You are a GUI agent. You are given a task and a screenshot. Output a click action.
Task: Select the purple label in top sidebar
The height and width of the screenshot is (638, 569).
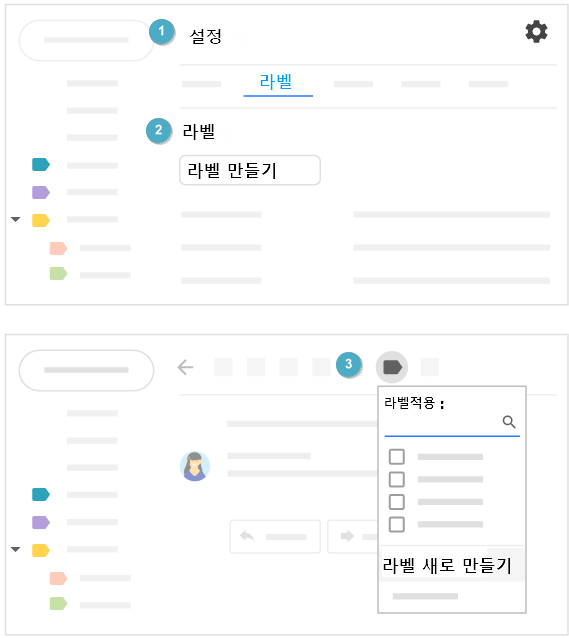pos(41,192)
